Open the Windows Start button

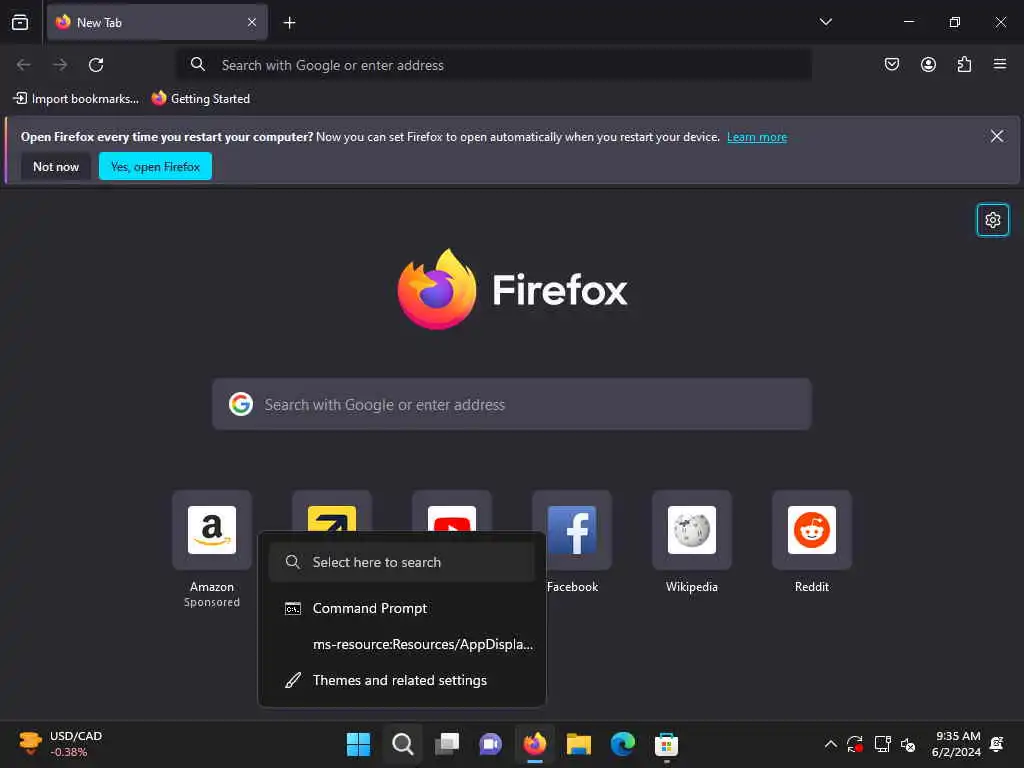pyautogui.click(x=358, y=744)
